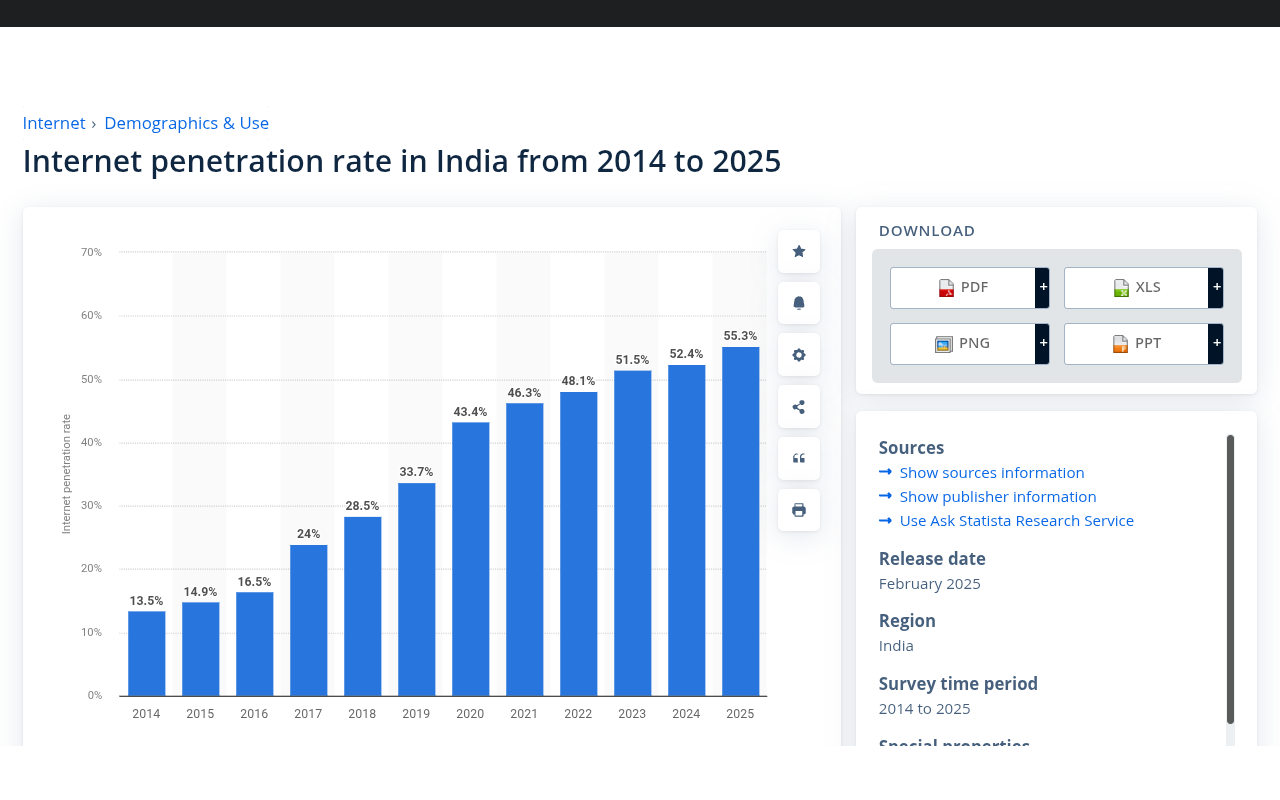The height and width of the screenshot is (800, 1280).
Task: Click the 2021 bar labeled 46.3%
Action: 524,549
